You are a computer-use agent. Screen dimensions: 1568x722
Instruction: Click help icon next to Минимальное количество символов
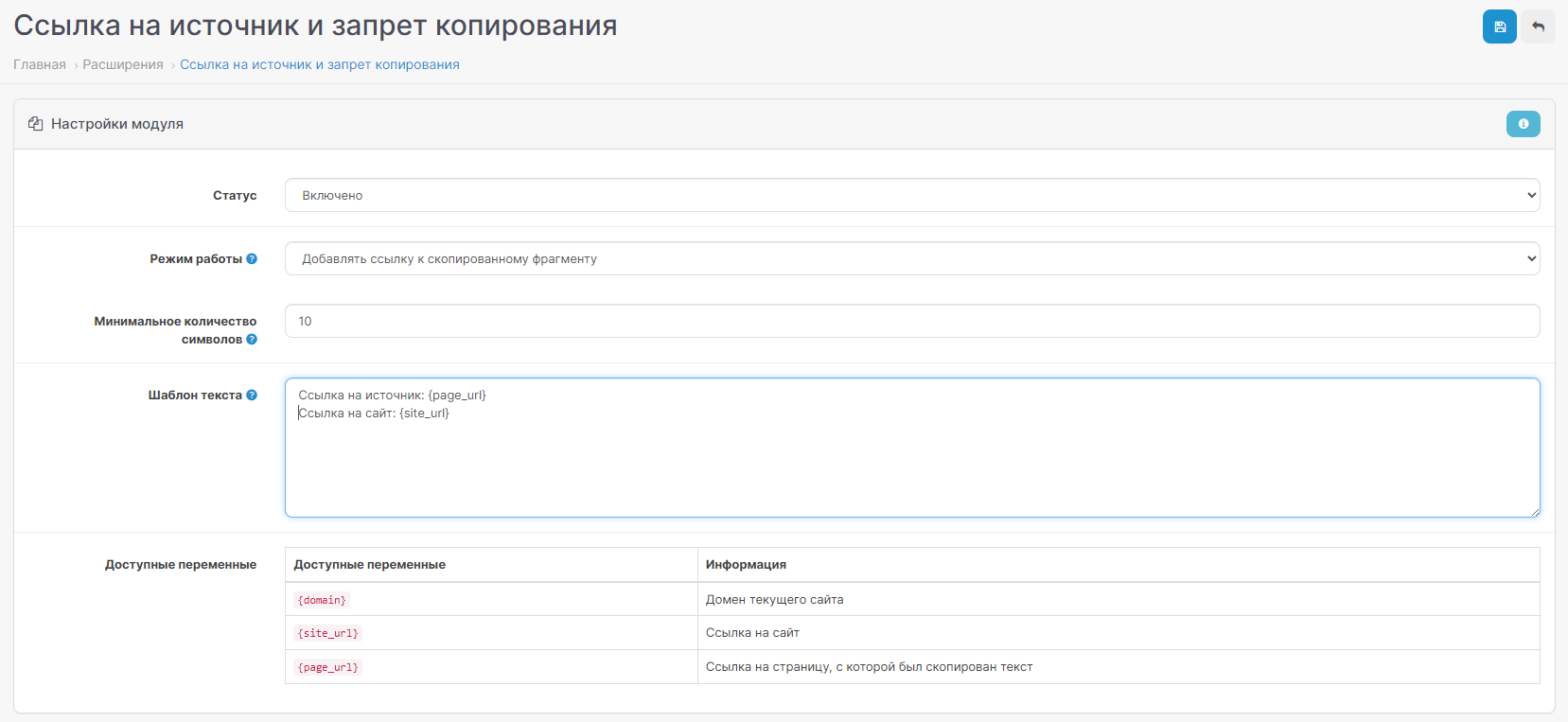click(x=252, y=340)
